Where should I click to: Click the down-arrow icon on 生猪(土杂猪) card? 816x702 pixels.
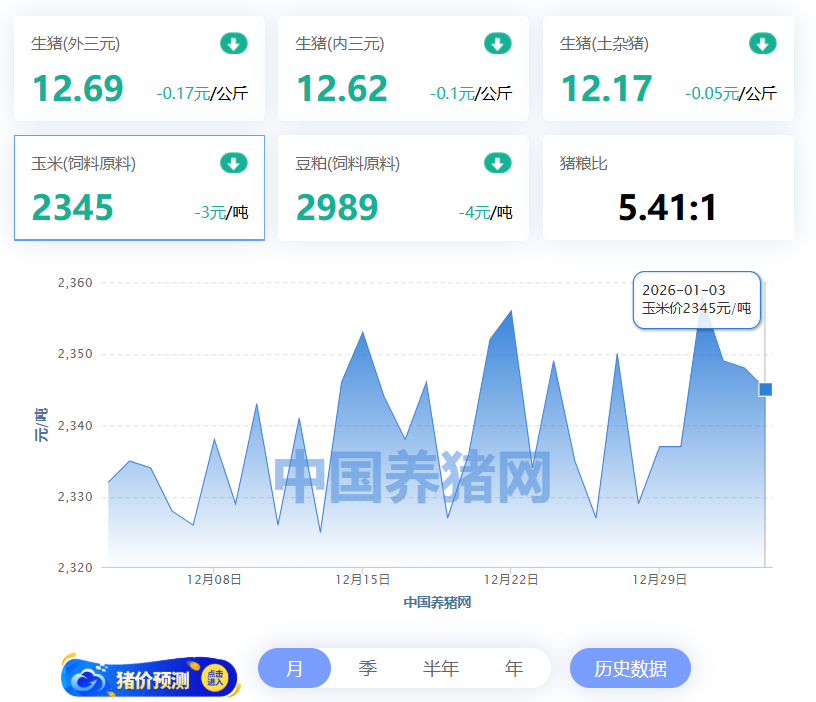pos(762,44)
